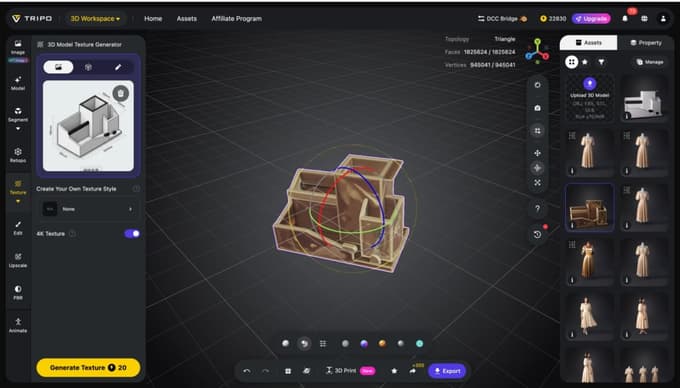Switch to the Property tab
This screenshot has width=680, height=388.
coord(646,42)
